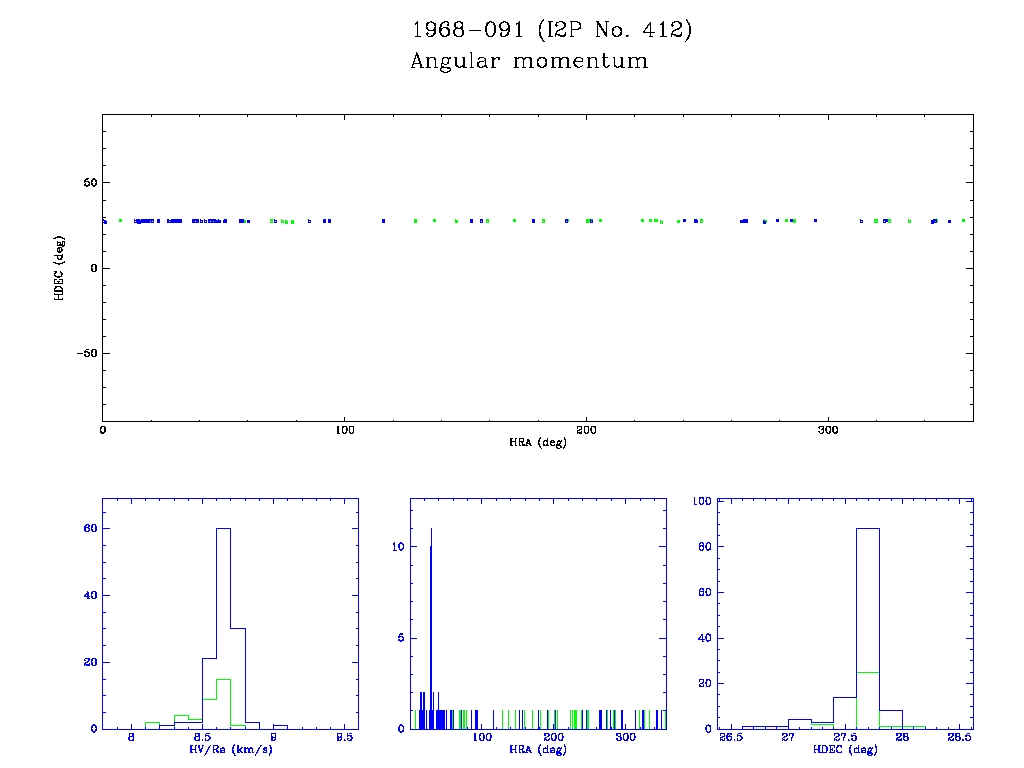The height and width of the screenshot is (768, 1024).
Task: Click the "300" tick label on scatter plot x-axis
Action: tap(827, 430)
